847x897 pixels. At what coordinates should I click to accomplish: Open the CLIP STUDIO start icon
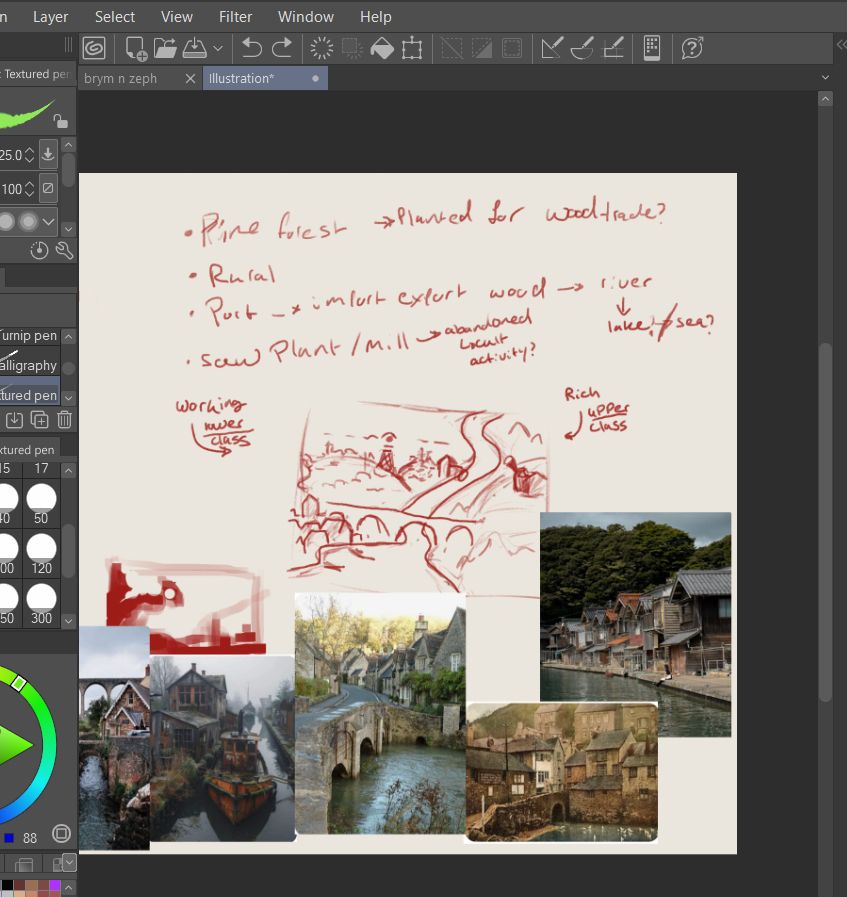(x=93, y=47)
